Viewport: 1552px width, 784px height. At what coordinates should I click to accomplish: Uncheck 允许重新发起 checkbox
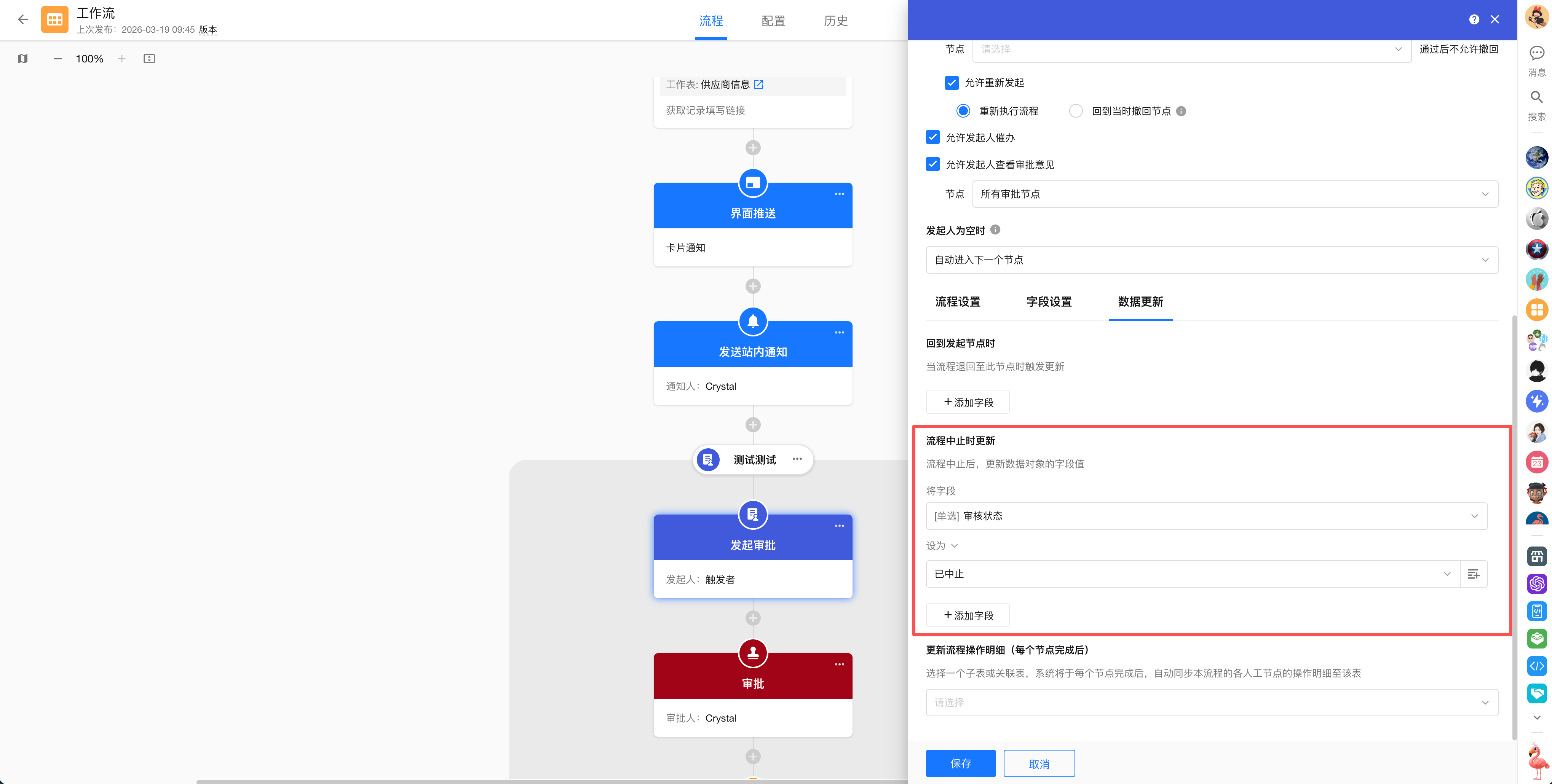click(x=951, y=83)
